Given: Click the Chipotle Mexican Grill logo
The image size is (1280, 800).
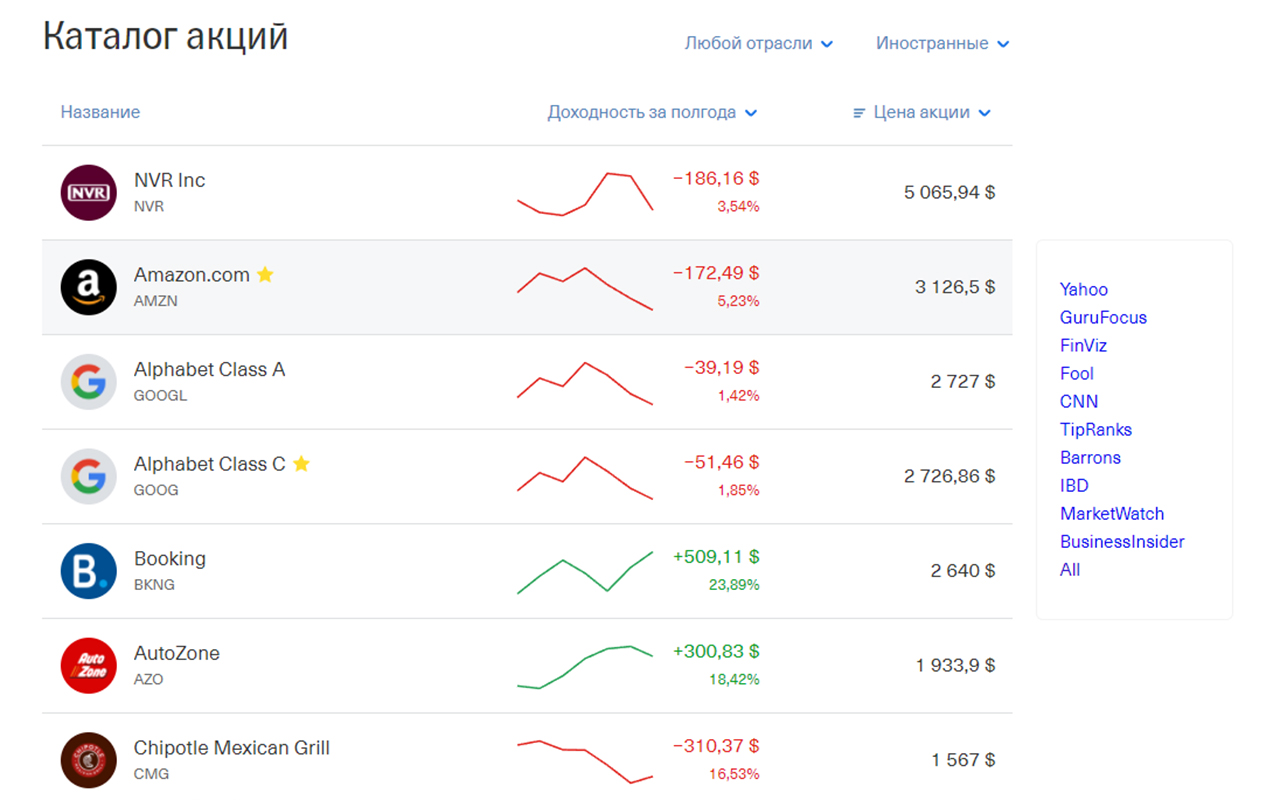Looking at the screenshot, I should pyautogui.click(x=89, y=760).
